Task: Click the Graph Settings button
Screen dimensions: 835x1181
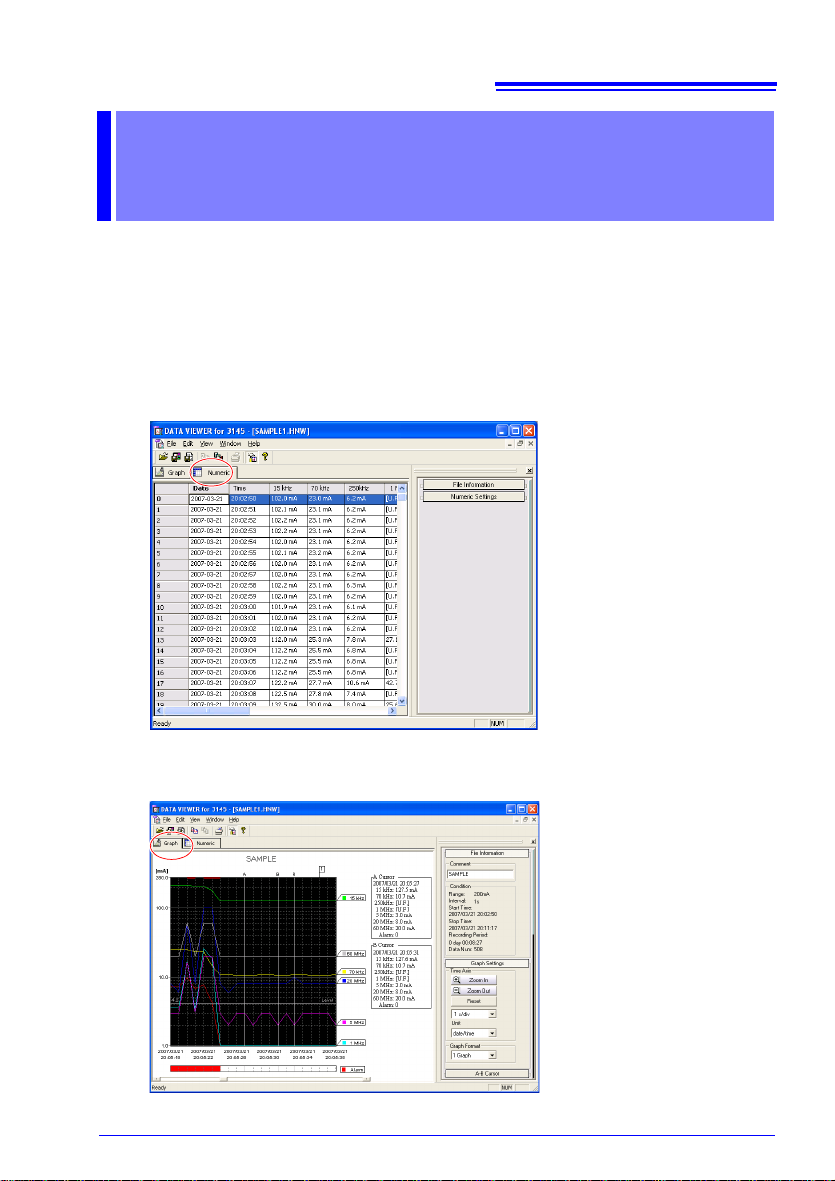Action: tap(486, 963)
